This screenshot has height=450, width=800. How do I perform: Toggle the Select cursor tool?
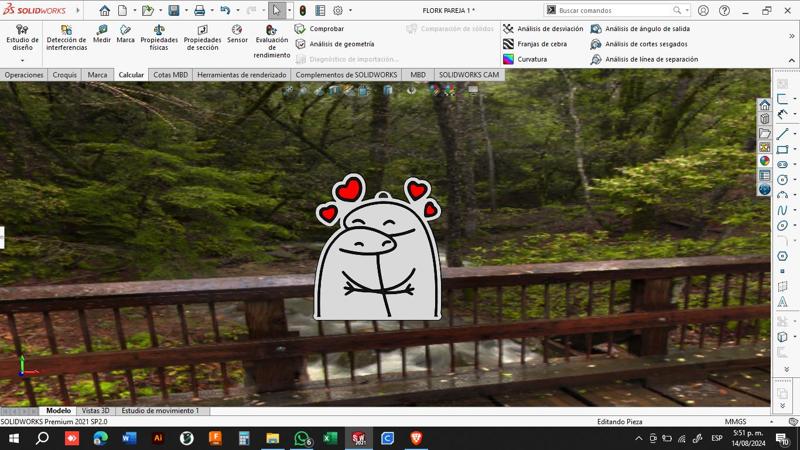[x=276, y=11]
